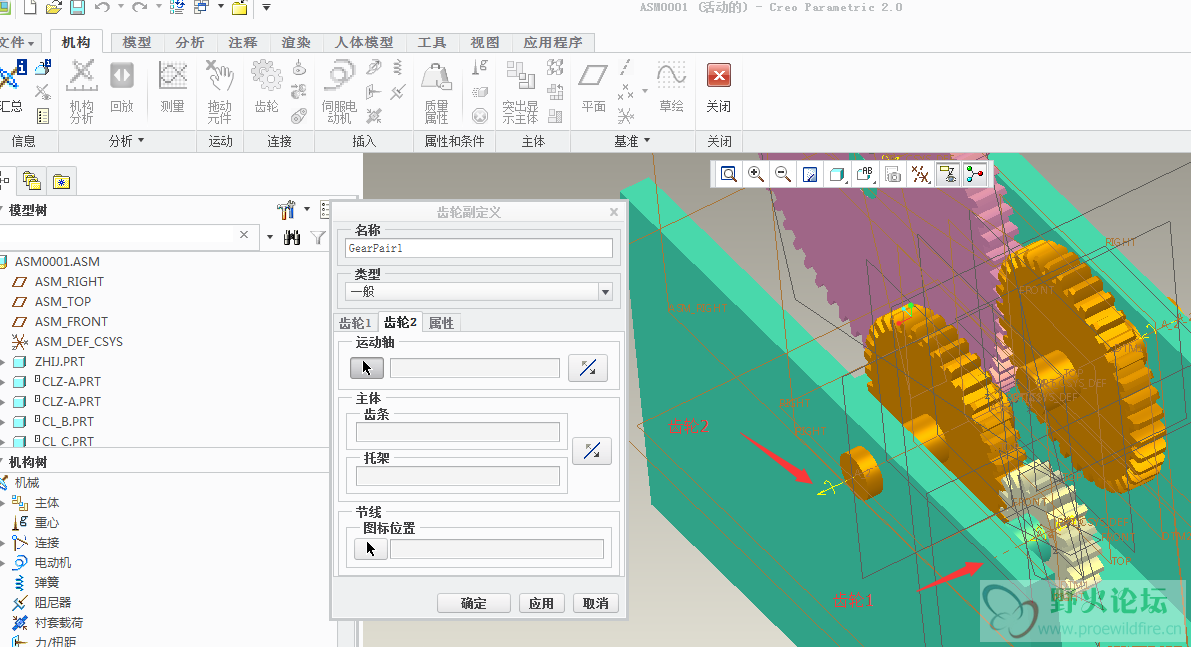Viewport: 1191px width, 647px height.
Task: Go to the 注释 ribbon tab
Action: click(x=243, y=43)
